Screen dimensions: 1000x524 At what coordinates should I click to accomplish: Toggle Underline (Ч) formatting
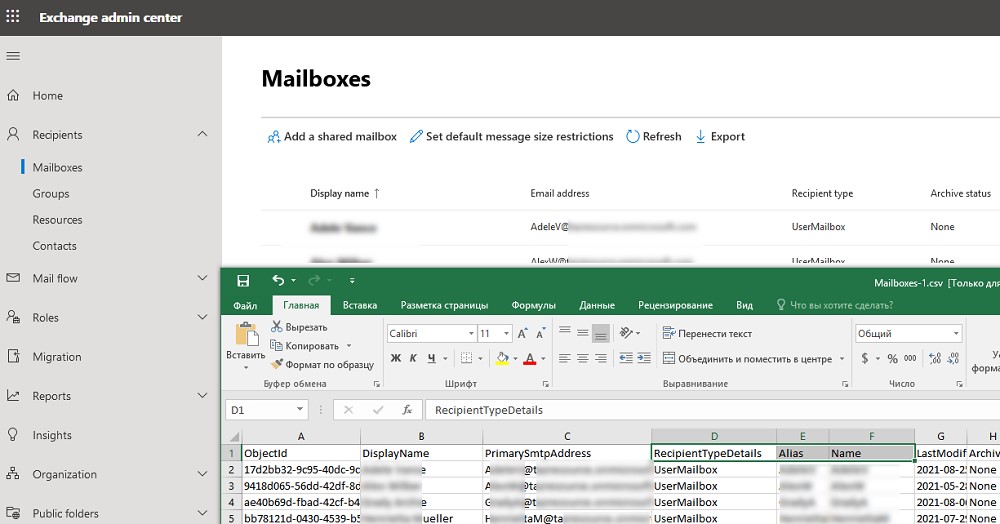click(432, 358)
